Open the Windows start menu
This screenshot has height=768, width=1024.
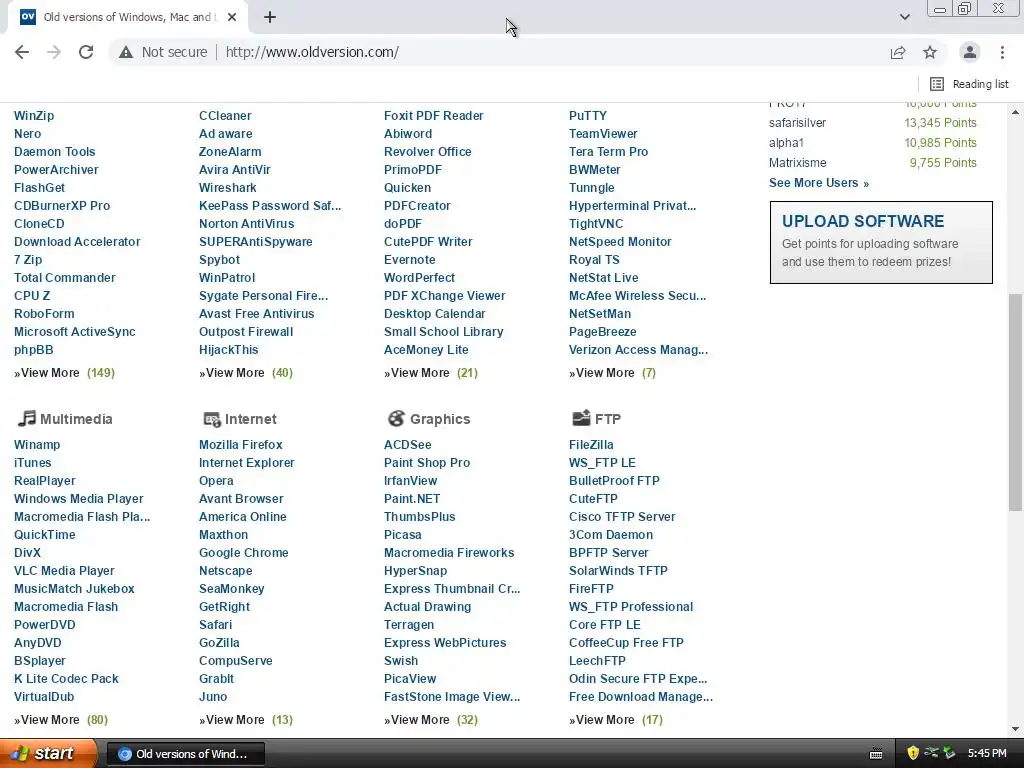48,754
